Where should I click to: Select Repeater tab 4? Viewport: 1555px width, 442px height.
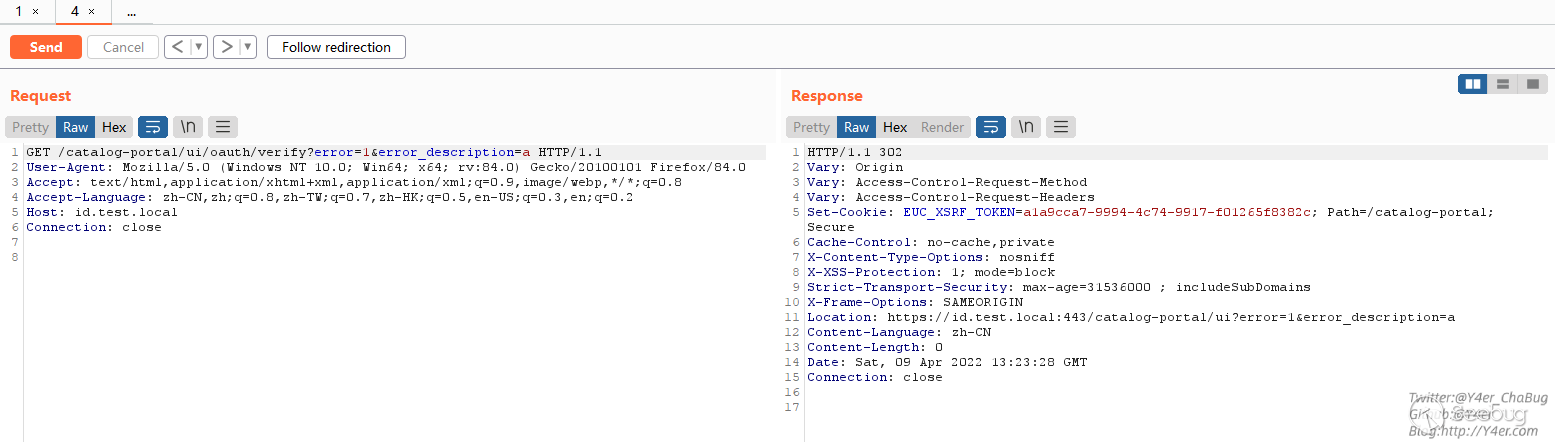pos(75,12)
